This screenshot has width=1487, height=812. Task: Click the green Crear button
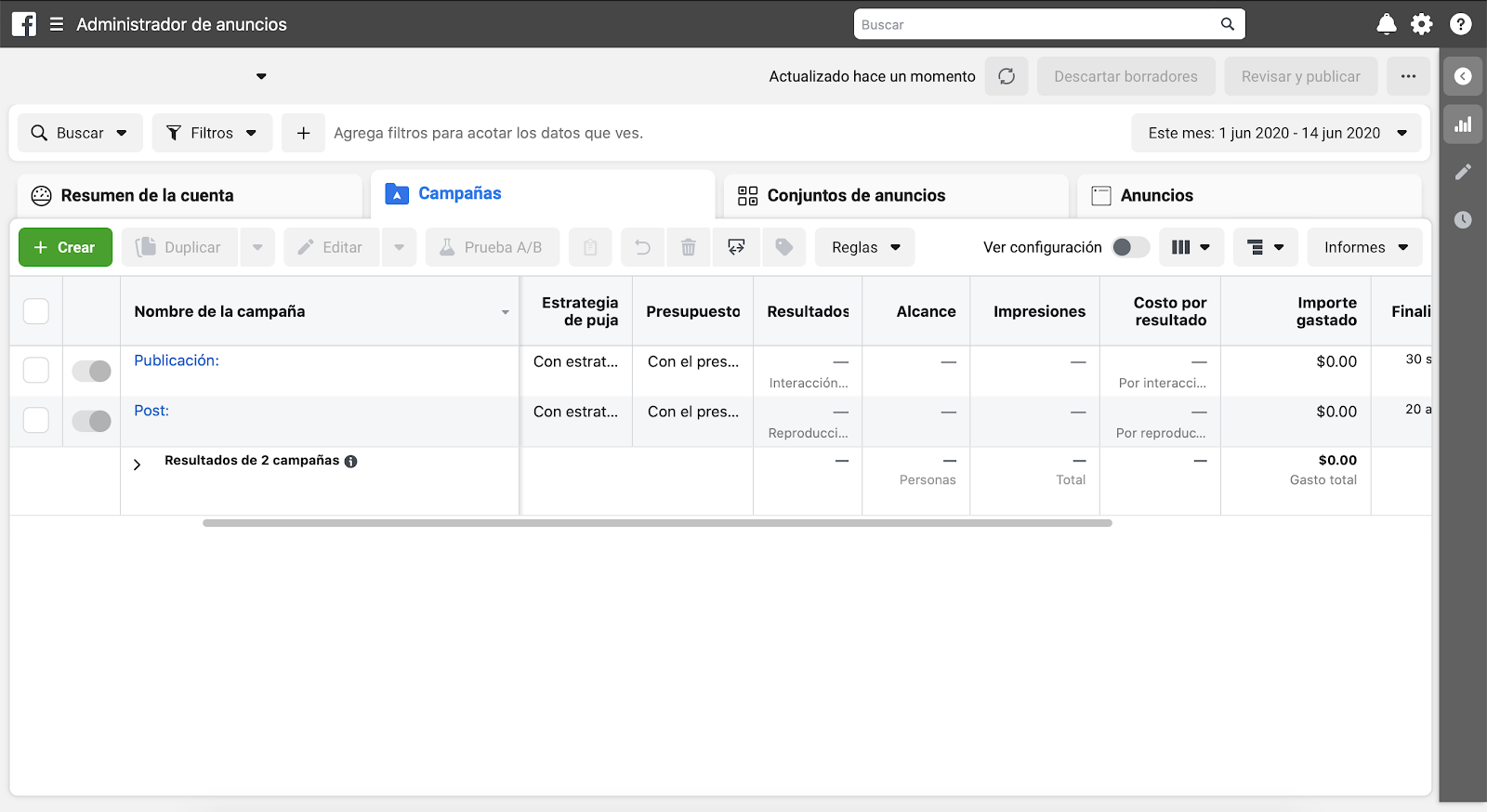pyautogui.click(x=65, y=247)
